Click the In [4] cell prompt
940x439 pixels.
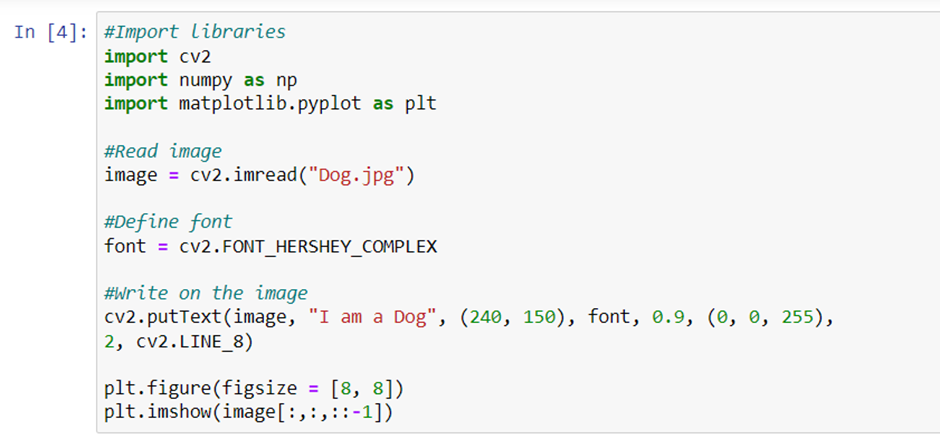pos(50,32)
